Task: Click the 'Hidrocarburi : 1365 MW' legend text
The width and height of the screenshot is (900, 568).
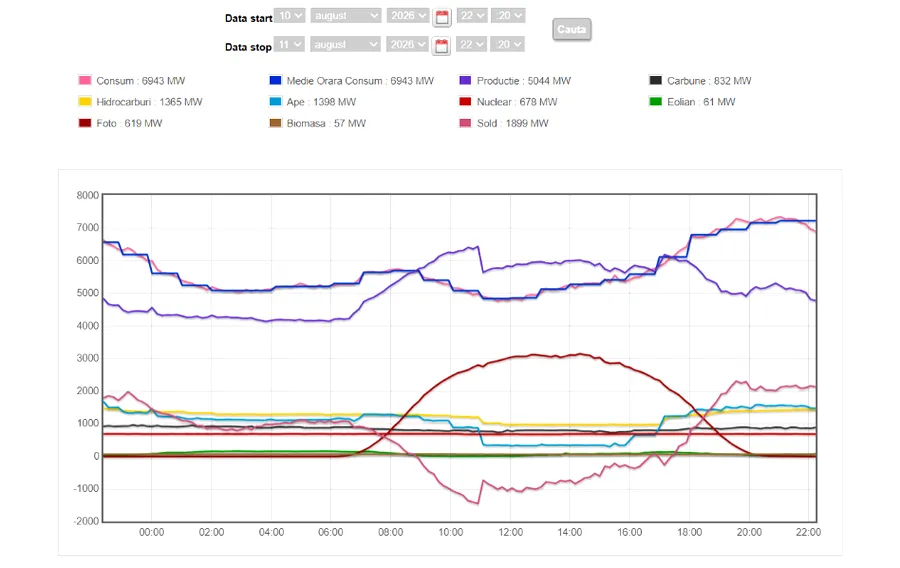Action: pyautogui.click(x=149, y=102)
